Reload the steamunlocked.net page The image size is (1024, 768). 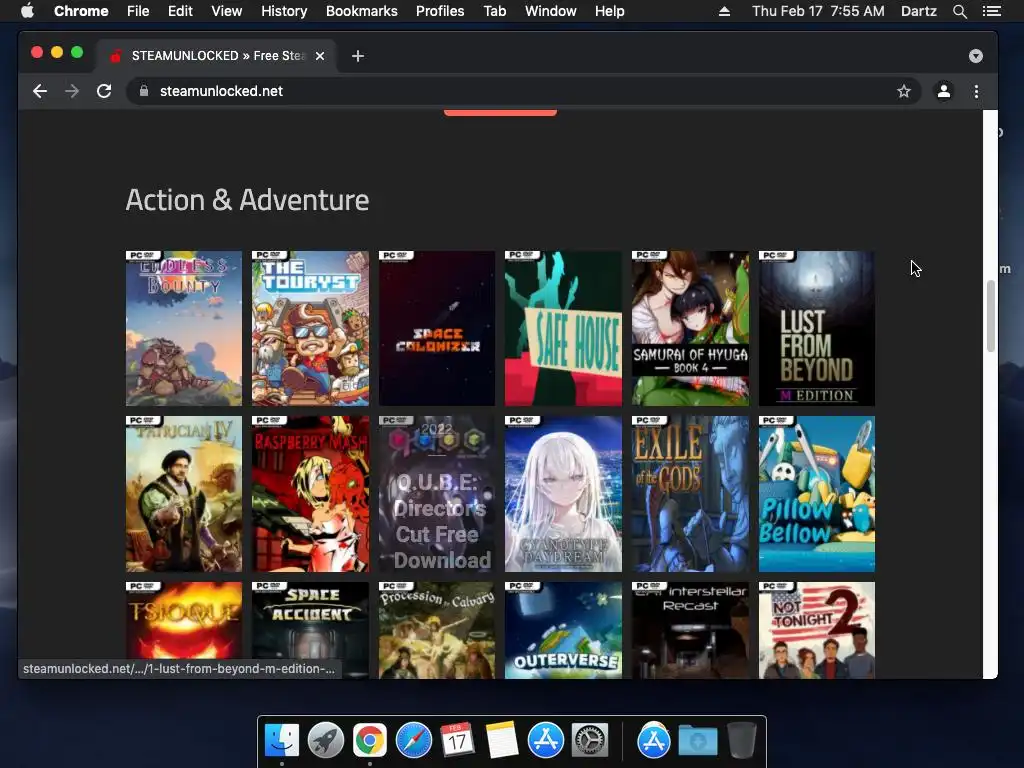pyautogui.click(x=104, y=91)
